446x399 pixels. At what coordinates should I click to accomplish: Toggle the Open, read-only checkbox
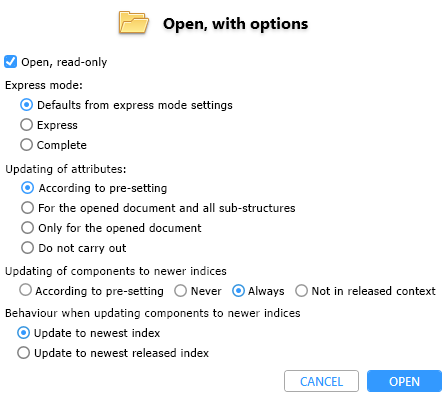(x=10, y=62)
